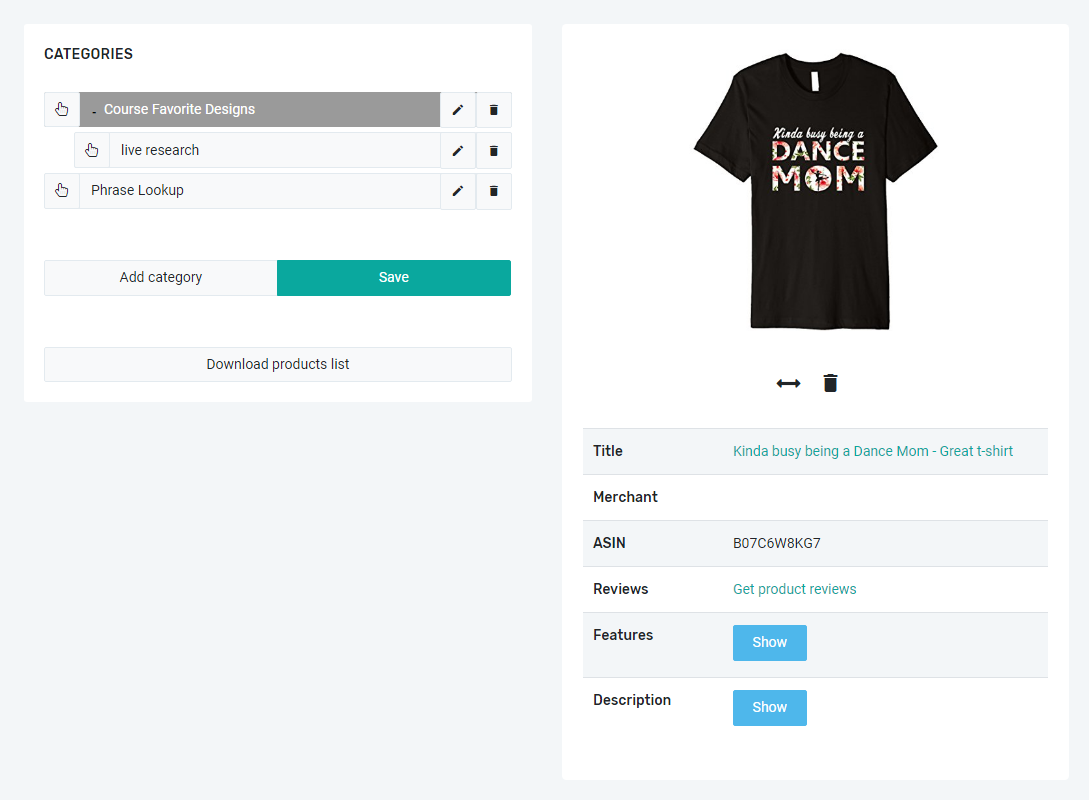Save the category list
This screenshot has width=1089, height=800.
[x=393, y=277]
